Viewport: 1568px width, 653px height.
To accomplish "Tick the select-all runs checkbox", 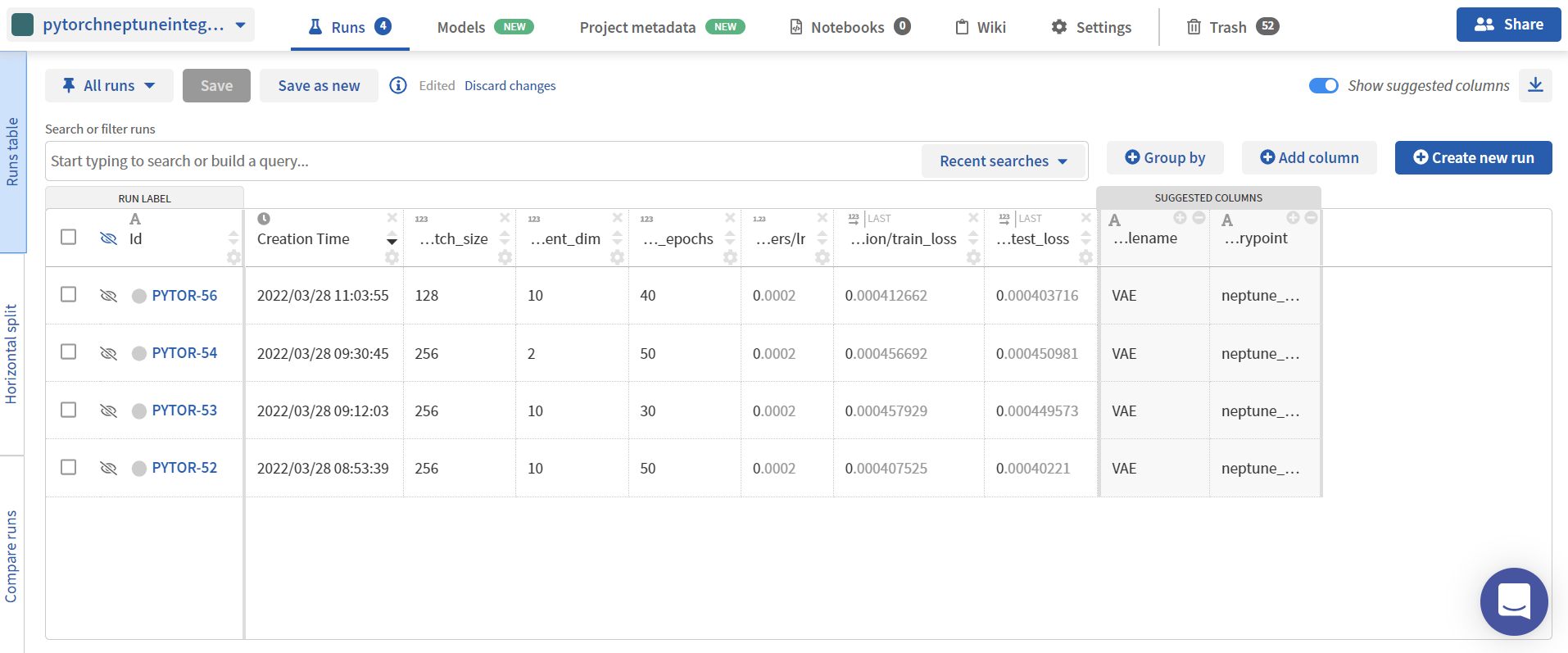I will 69,237.
